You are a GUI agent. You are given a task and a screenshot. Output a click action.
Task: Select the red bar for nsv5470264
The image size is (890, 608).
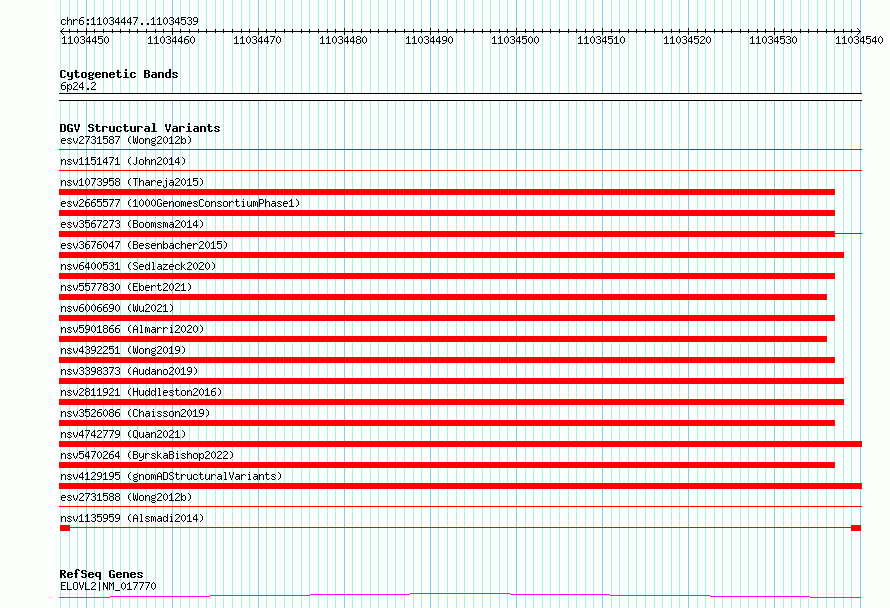pos(447,465)
